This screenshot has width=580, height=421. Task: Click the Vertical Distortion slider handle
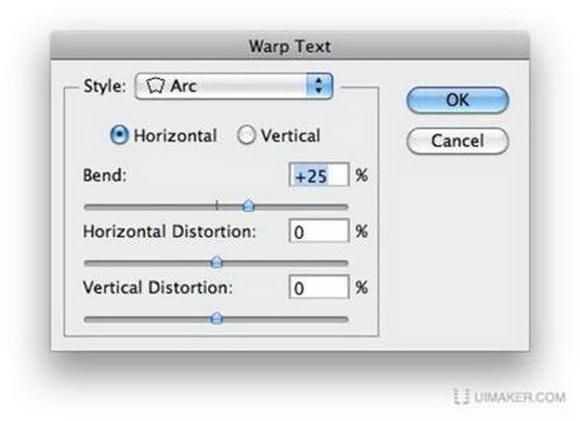point(217,318)
